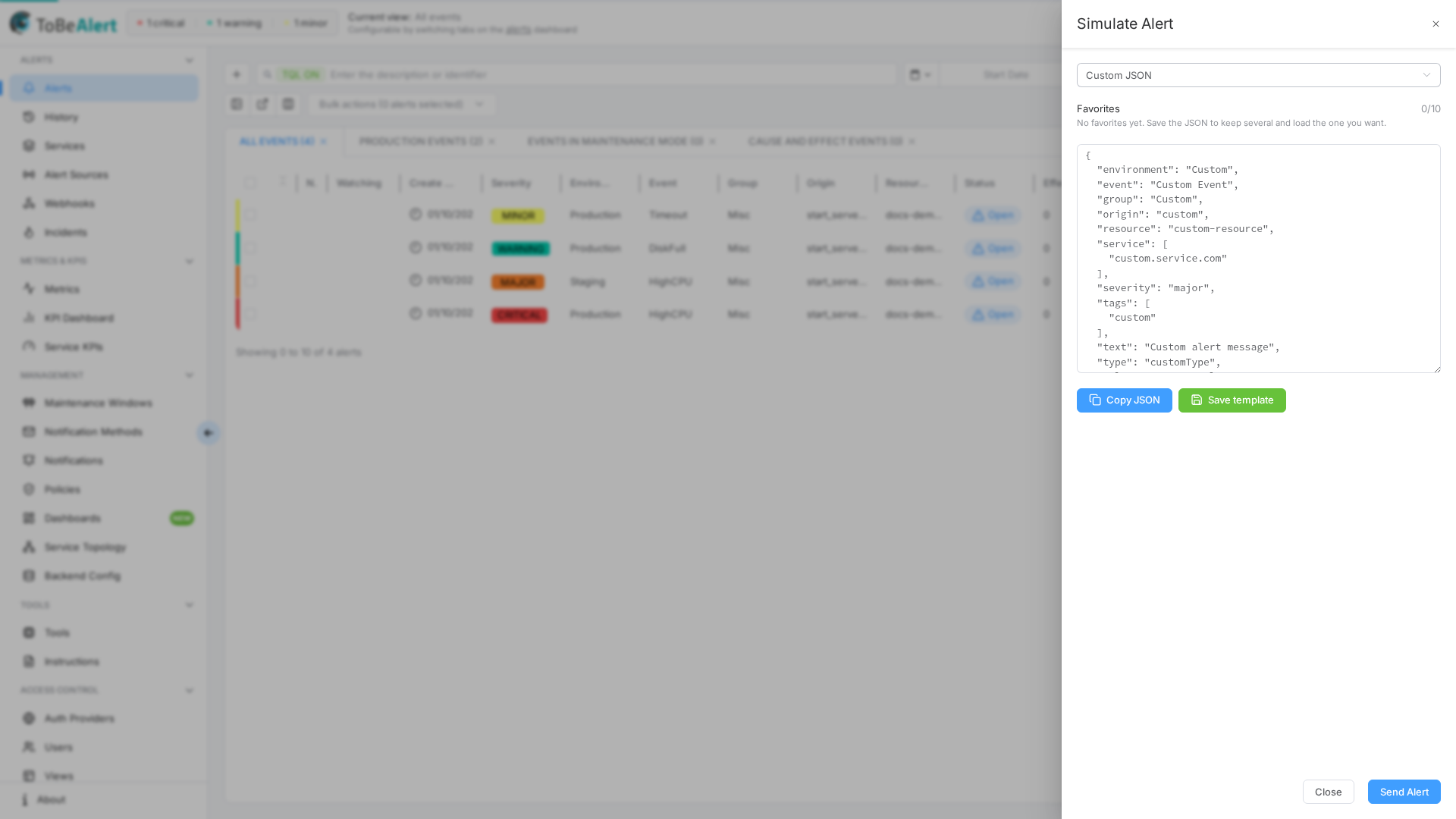
Task: Open the Custom JSON template dropdown
Action: pyautogui.click(x=1258, y=75)
